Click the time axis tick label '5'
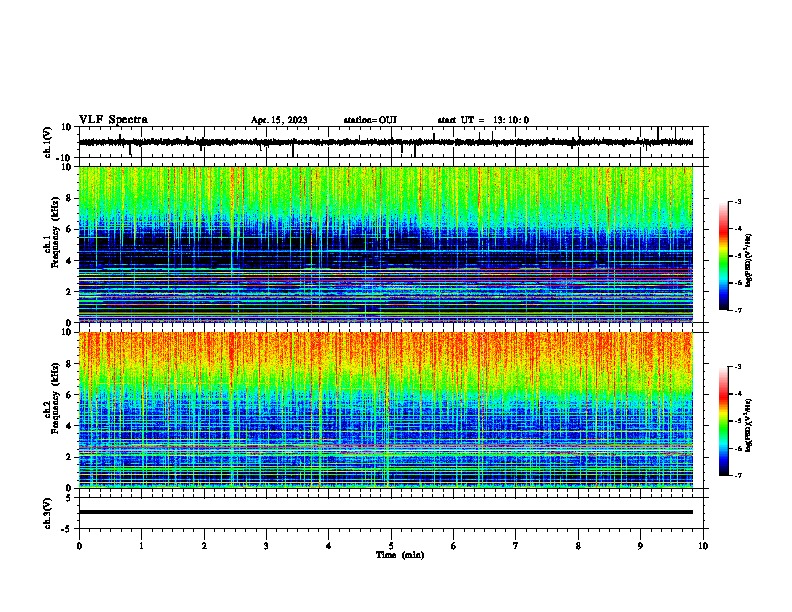792x612 pixels. (x=391, y=546)
